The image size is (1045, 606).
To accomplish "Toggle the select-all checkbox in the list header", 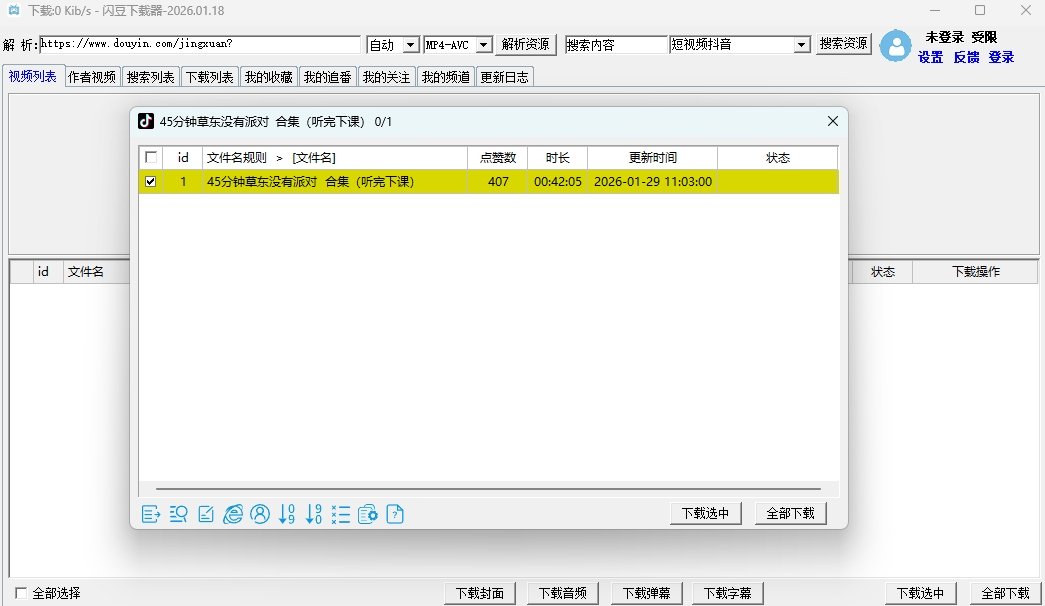I will coord(151,157).
